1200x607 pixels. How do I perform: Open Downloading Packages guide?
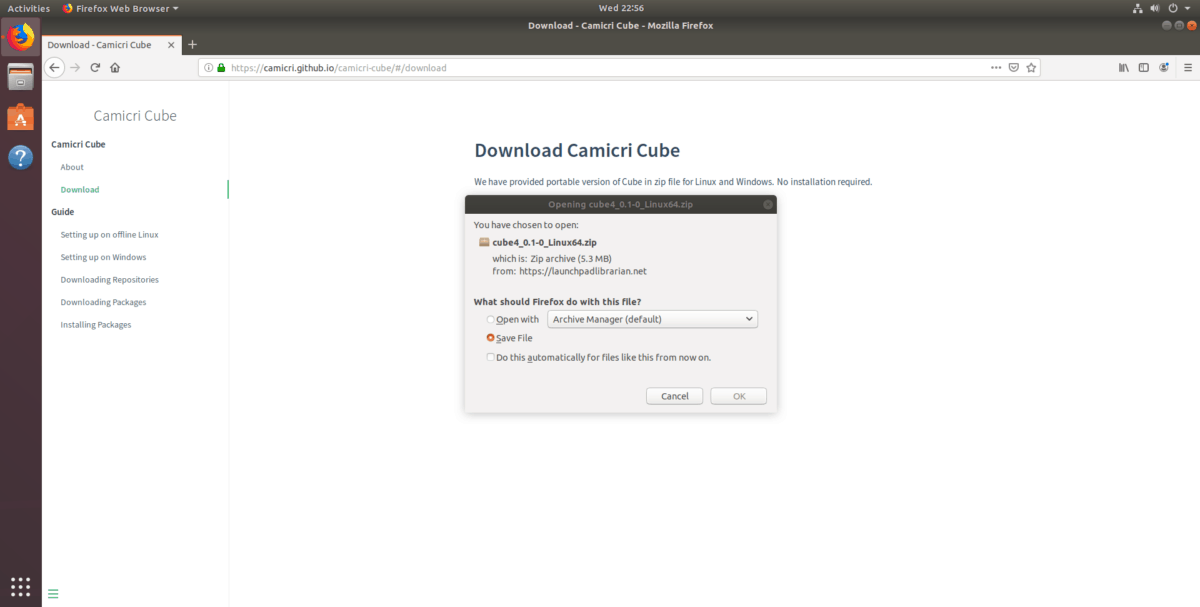(x=103, y=302)
